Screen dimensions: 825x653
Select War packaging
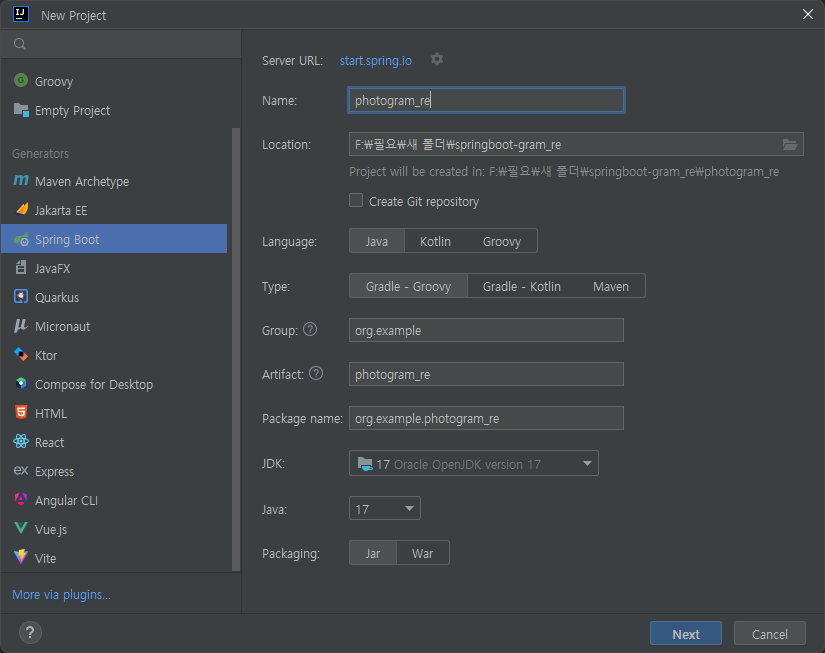(422, 553)
